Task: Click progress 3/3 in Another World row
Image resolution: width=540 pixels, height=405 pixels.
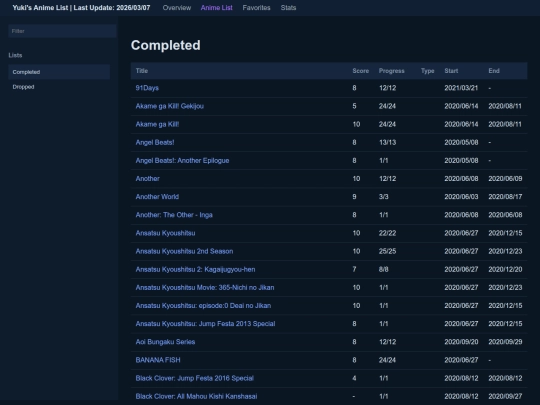Action: pos(384,197)
